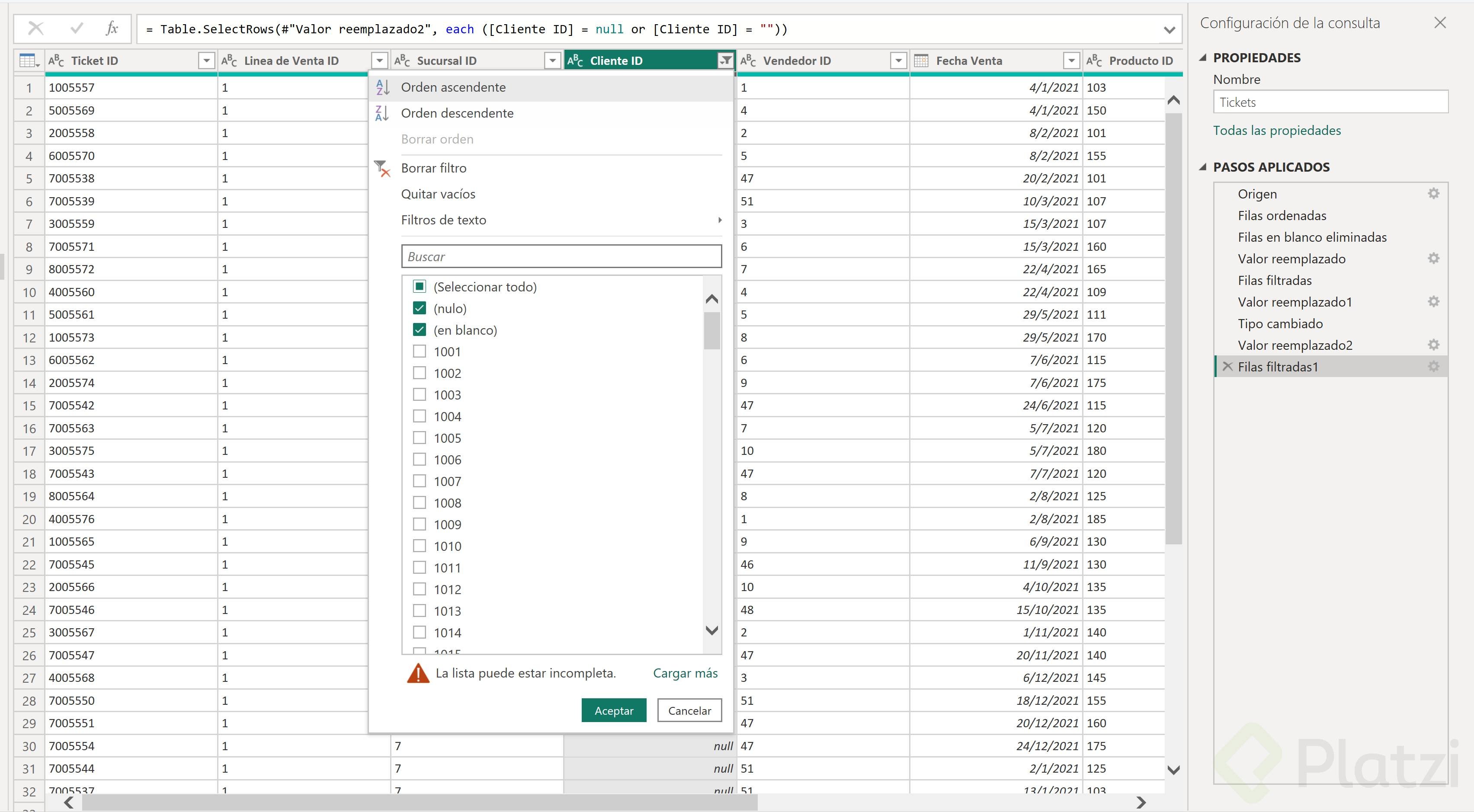Screen dimensions: 1474x812
Task: Toggle the (Seleccionar todo) checkbox
Action: (x=420, y=287)
